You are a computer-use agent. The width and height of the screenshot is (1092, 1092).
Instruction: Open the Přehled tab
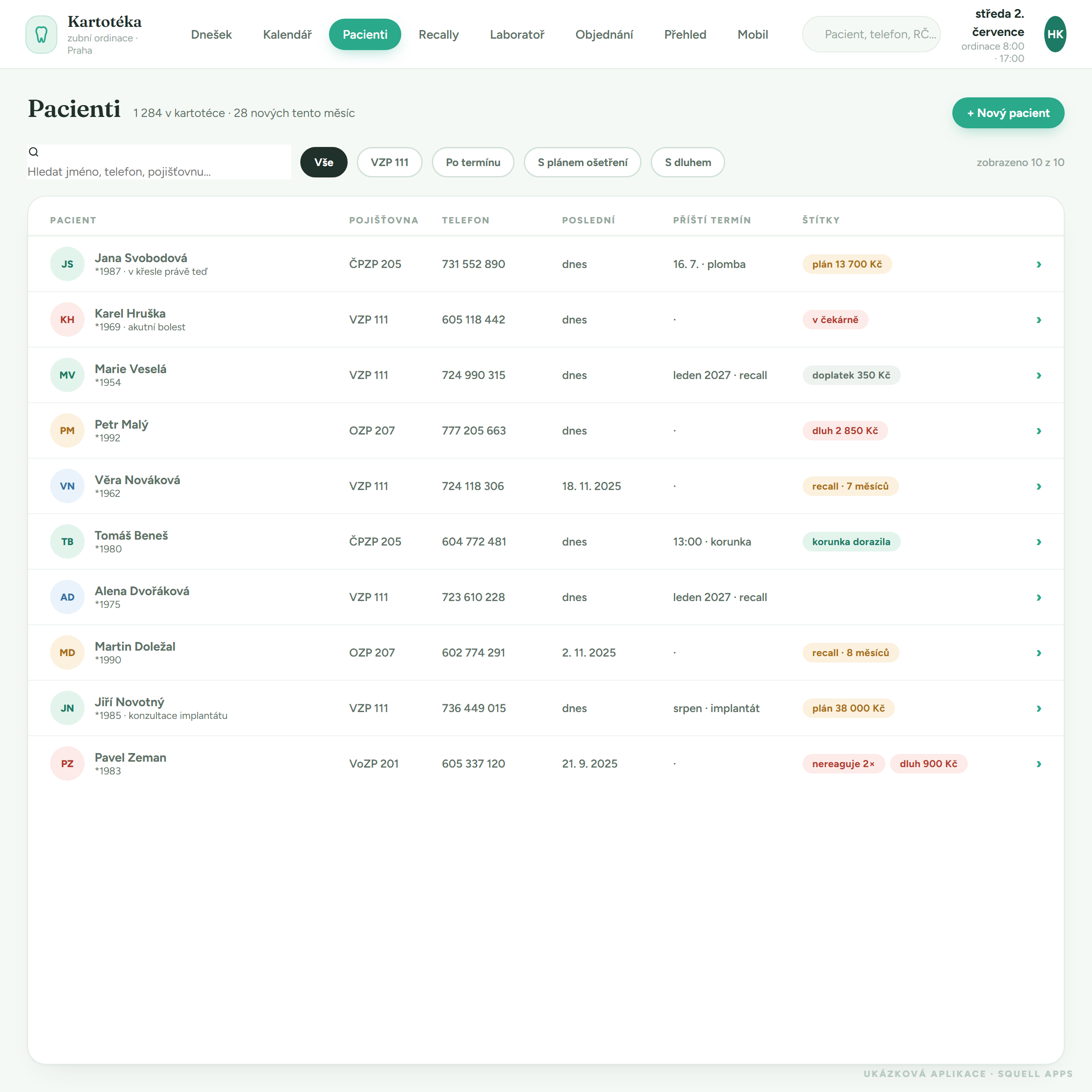click(x=685, y=35)
